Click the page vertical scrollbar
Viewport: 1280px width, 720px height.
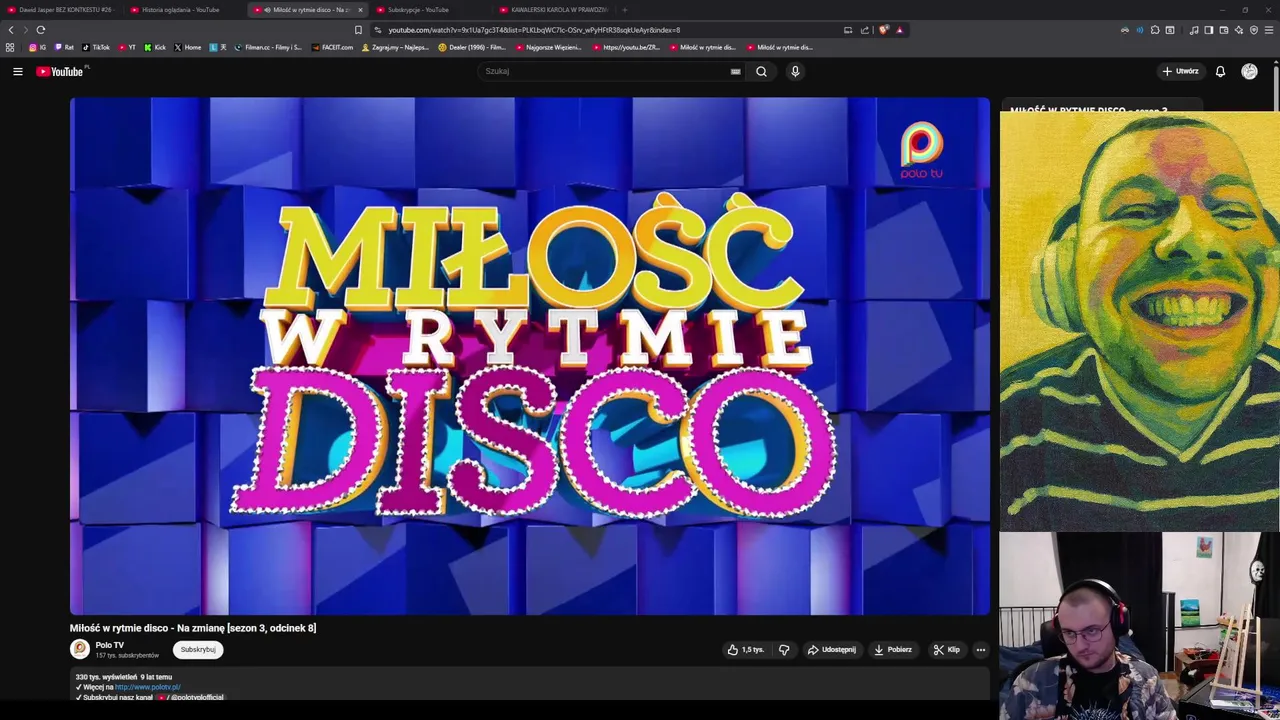(1277, 90)
